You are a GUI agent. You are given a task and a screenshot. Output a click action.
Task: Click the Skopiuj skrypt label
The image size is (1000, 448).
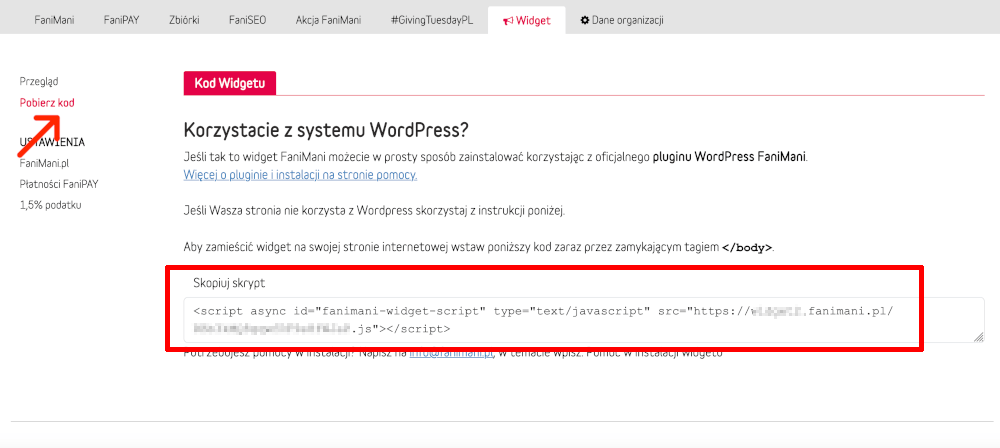click(229, 283)
